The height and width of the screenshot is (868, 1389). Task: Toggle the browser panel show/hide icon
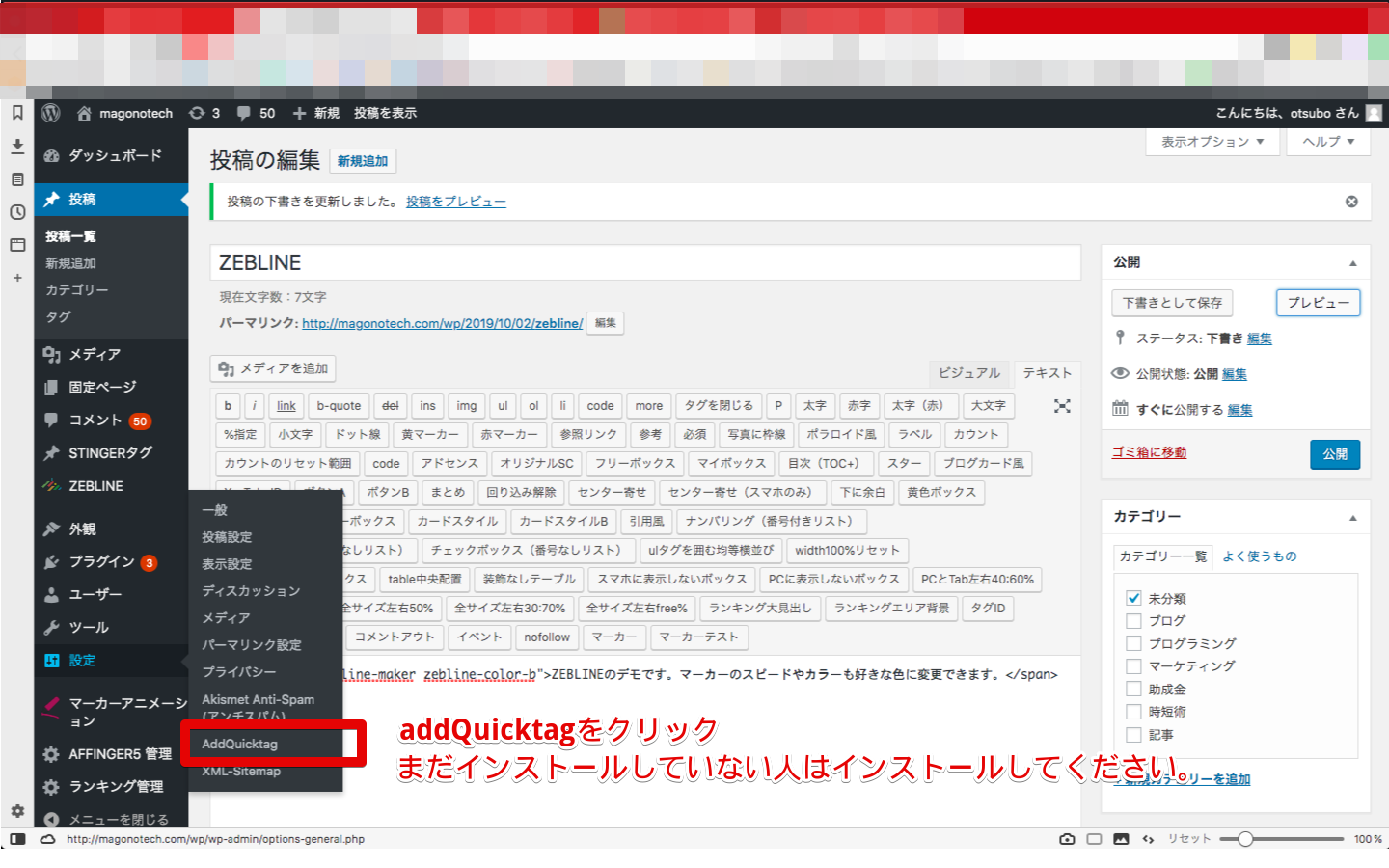[x=17, y=839]
